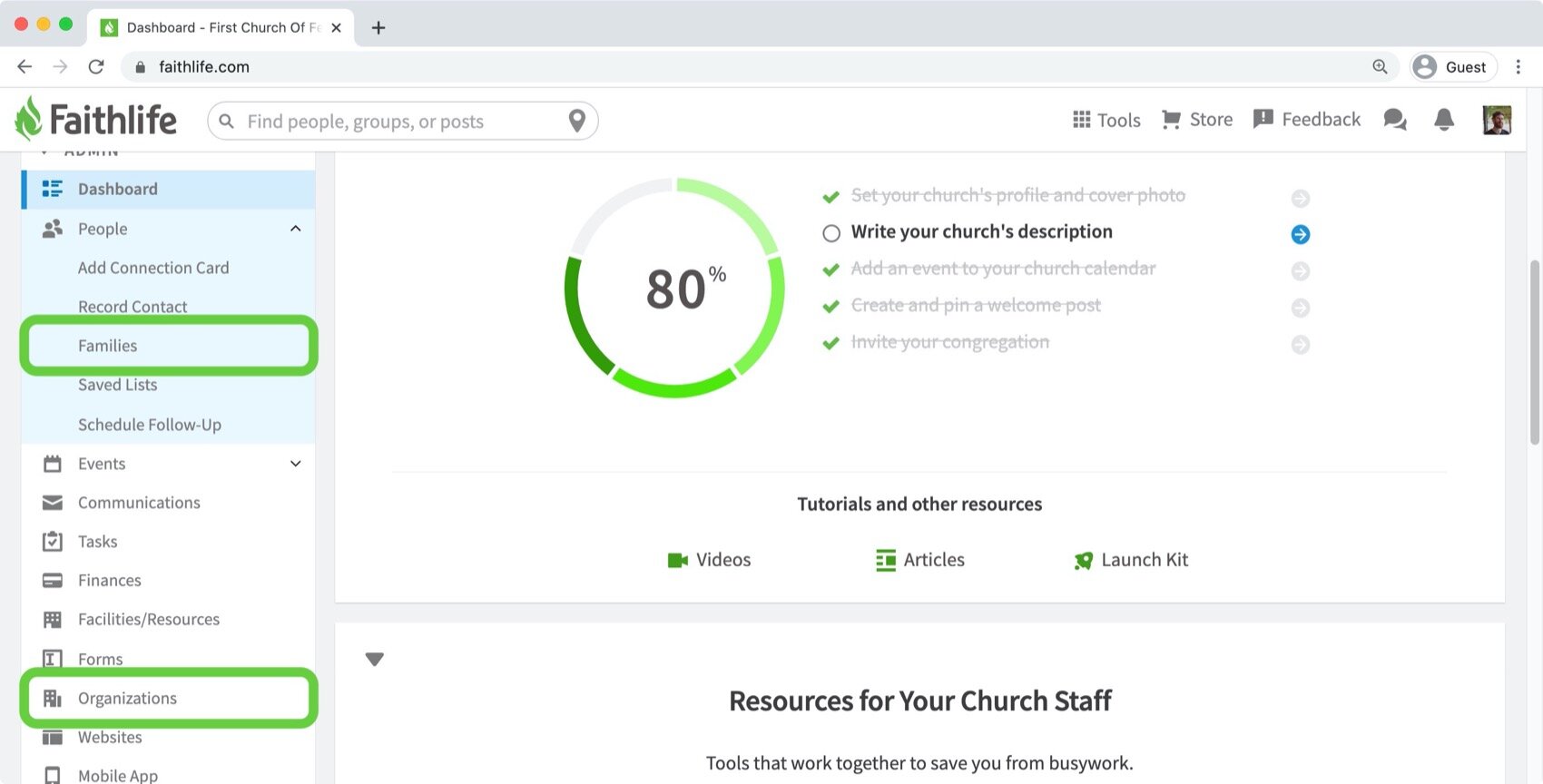Click Write your church's description

982,231
